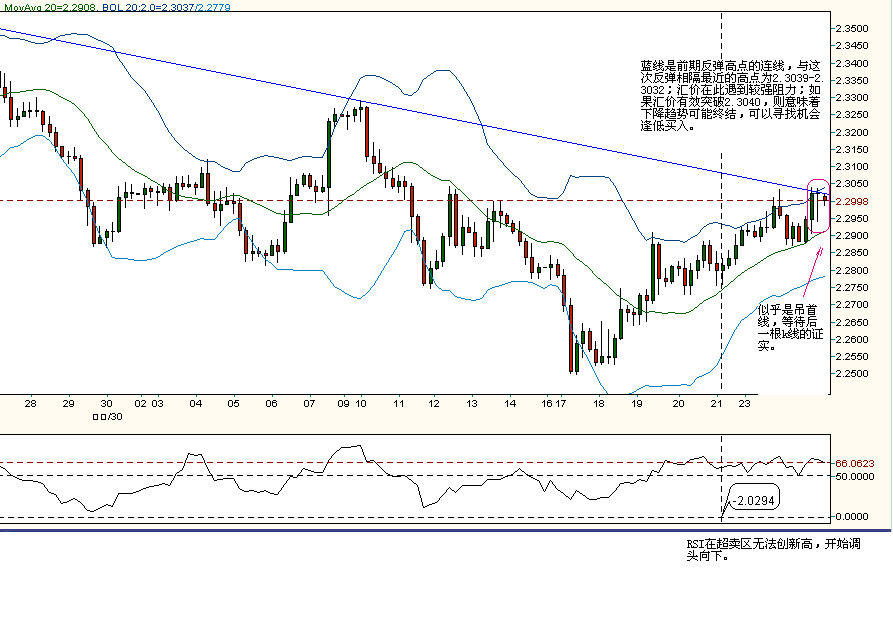This screenshot has height=623, width=893.
Task: Click date label 05 on time axis
Action: [x=233, y=404]
